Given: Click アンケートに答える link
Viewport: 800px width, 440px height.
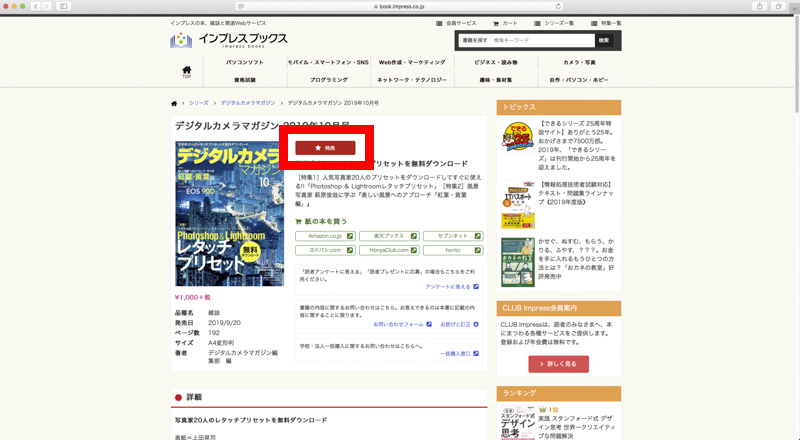Looking at the screenshot, I should tap(447, 287).
